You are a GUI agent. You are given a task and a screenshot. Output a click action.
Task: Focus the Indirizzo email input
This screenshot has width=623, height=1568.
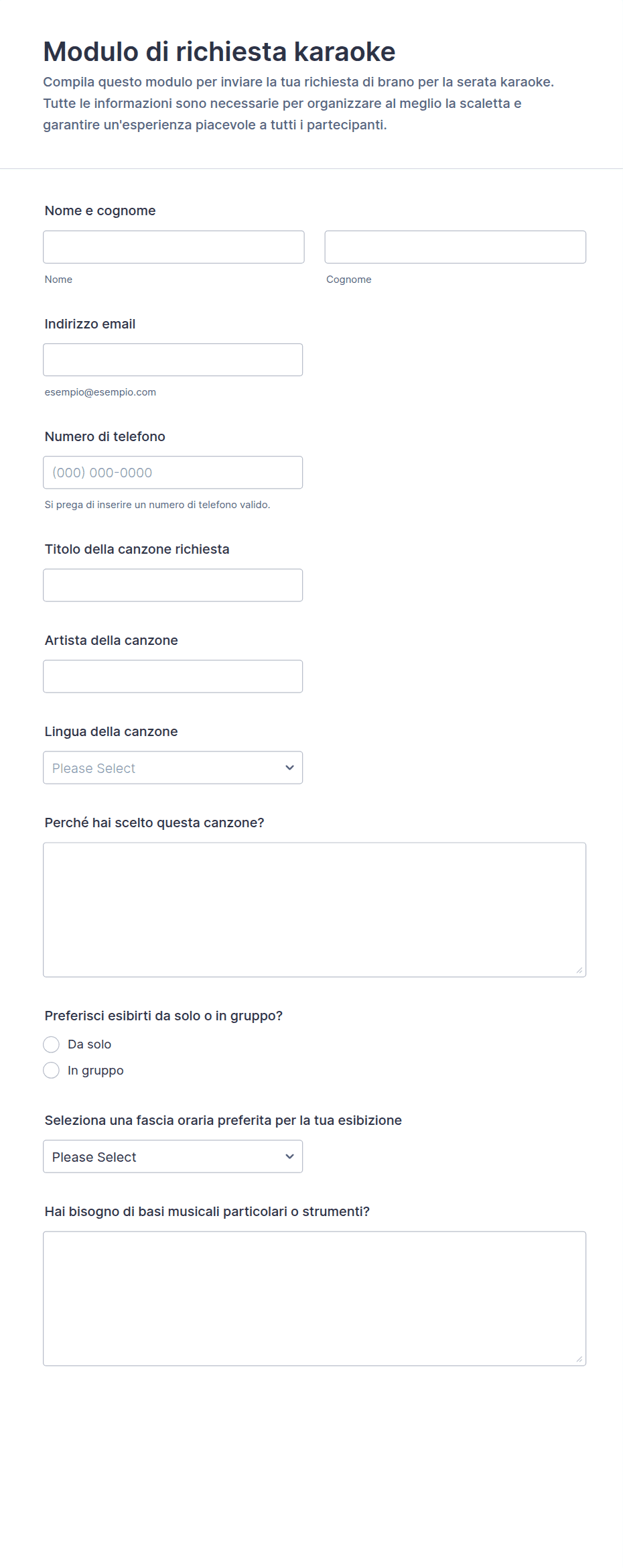[x=173, y=360]
